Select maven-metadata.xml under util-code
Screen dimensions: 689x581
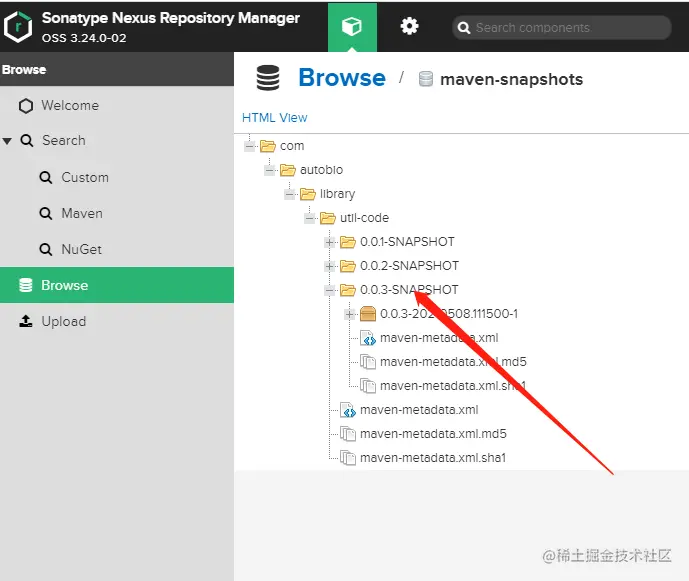click(x=419, y=410)
